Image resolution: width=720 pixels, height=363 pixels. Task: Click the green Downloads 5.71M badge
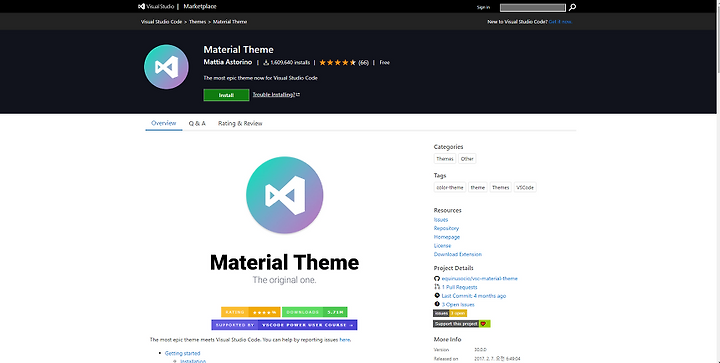point(315,312)
